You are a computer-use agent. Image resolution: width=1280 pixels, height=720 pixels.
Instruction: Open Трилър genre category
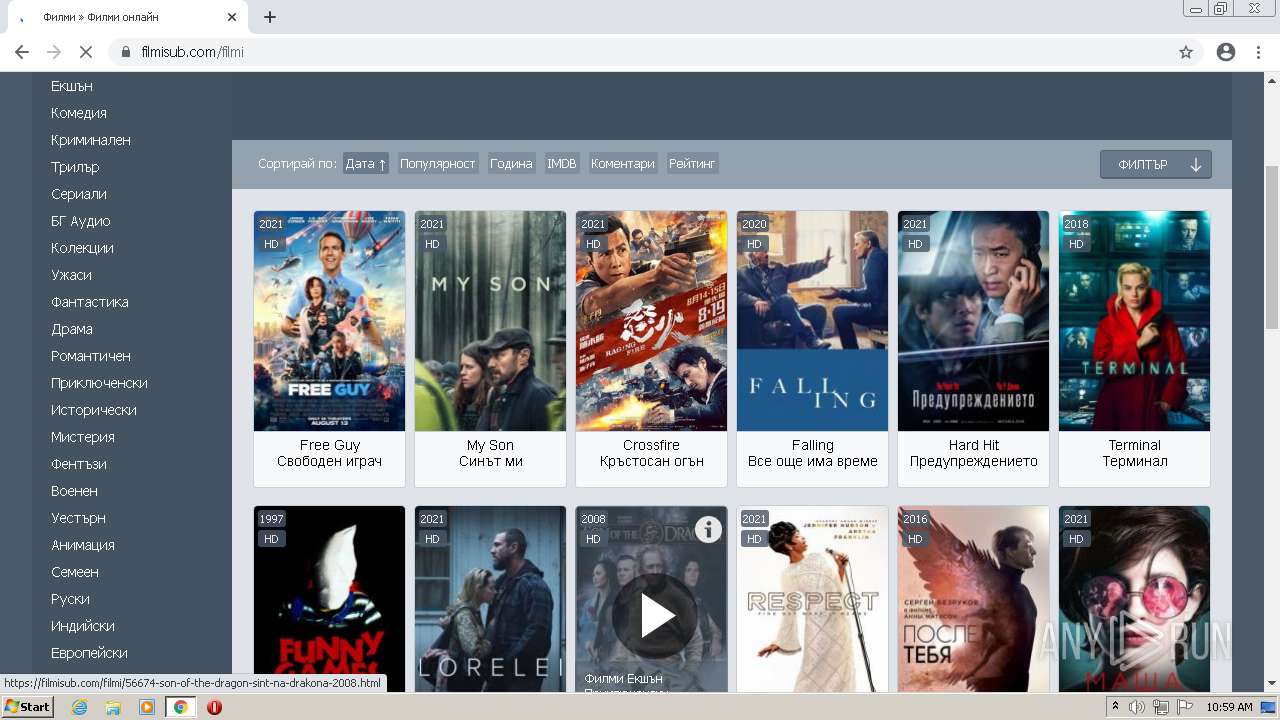click(x=75, y=167)
